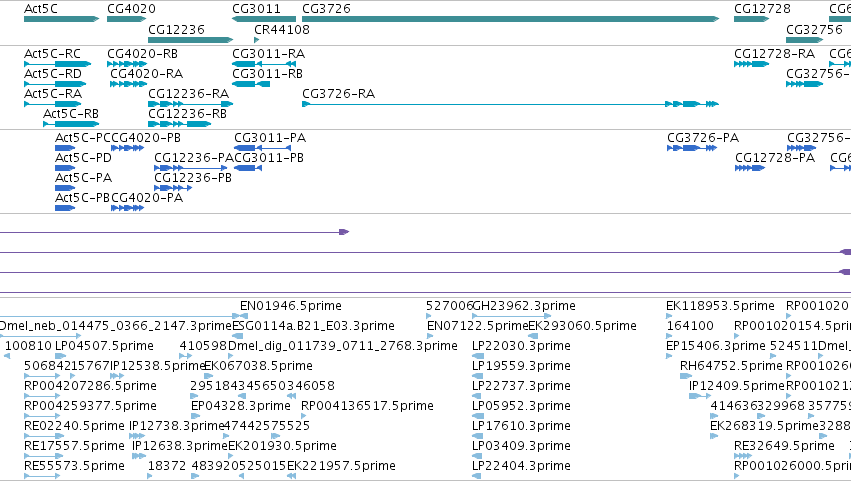Click EST LP22030.3prime
This screenshot has height=481, width=851.
pos(521,346)
